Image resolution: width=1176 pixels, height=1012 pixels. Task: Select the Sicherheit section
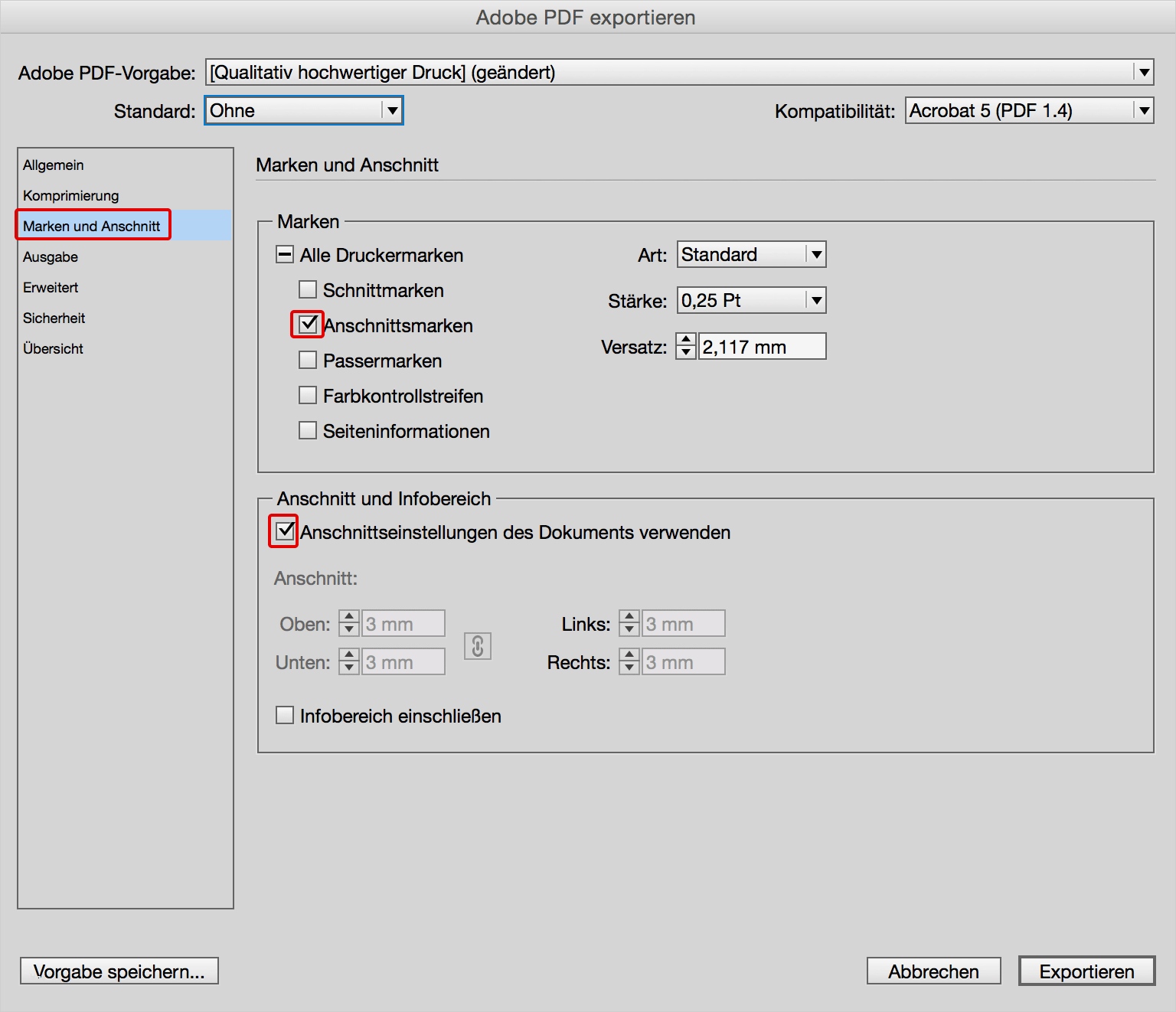(x=54, y=318)
